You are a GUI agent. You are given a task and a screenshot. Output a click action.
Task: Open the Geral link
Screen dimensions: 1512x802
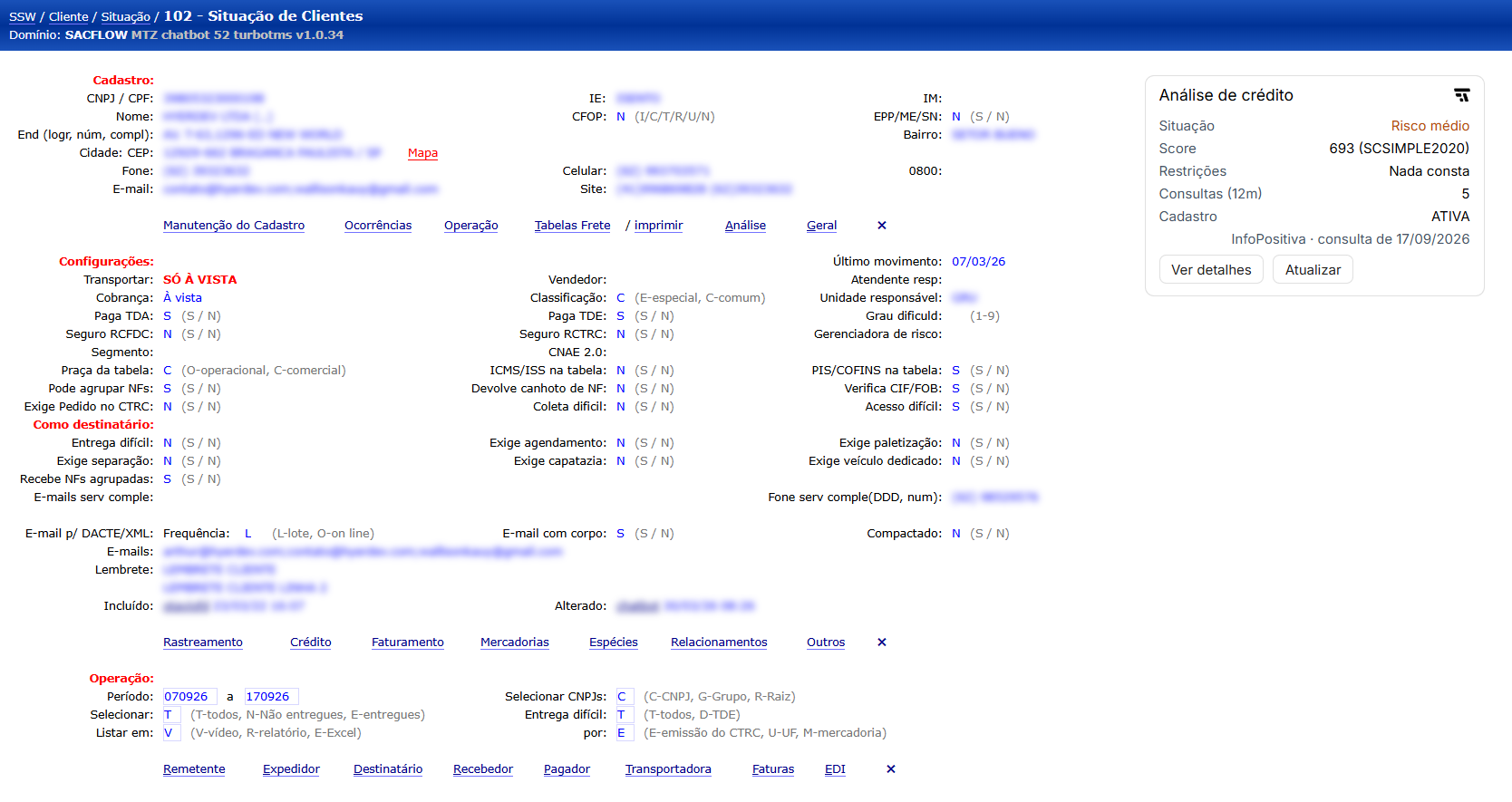tap(822, 226)
